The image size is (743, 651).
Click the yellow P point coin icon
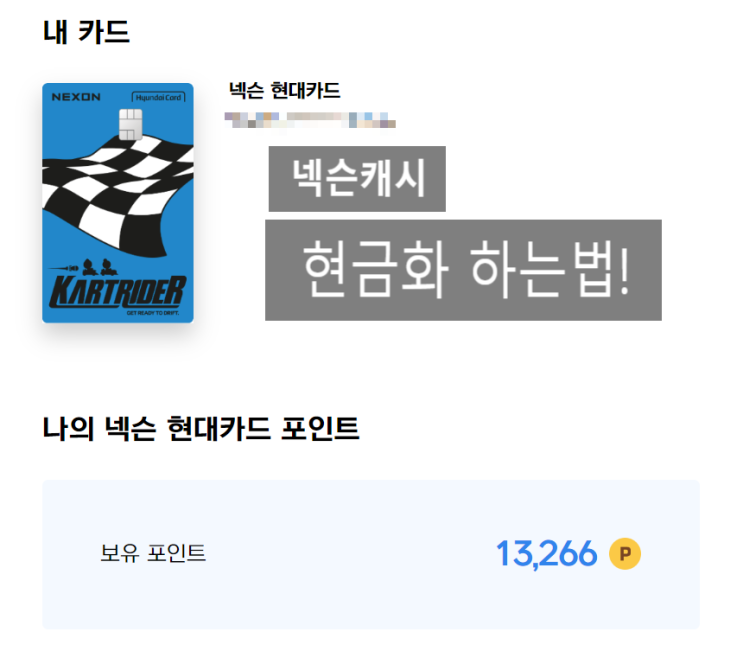click(625, 553)
